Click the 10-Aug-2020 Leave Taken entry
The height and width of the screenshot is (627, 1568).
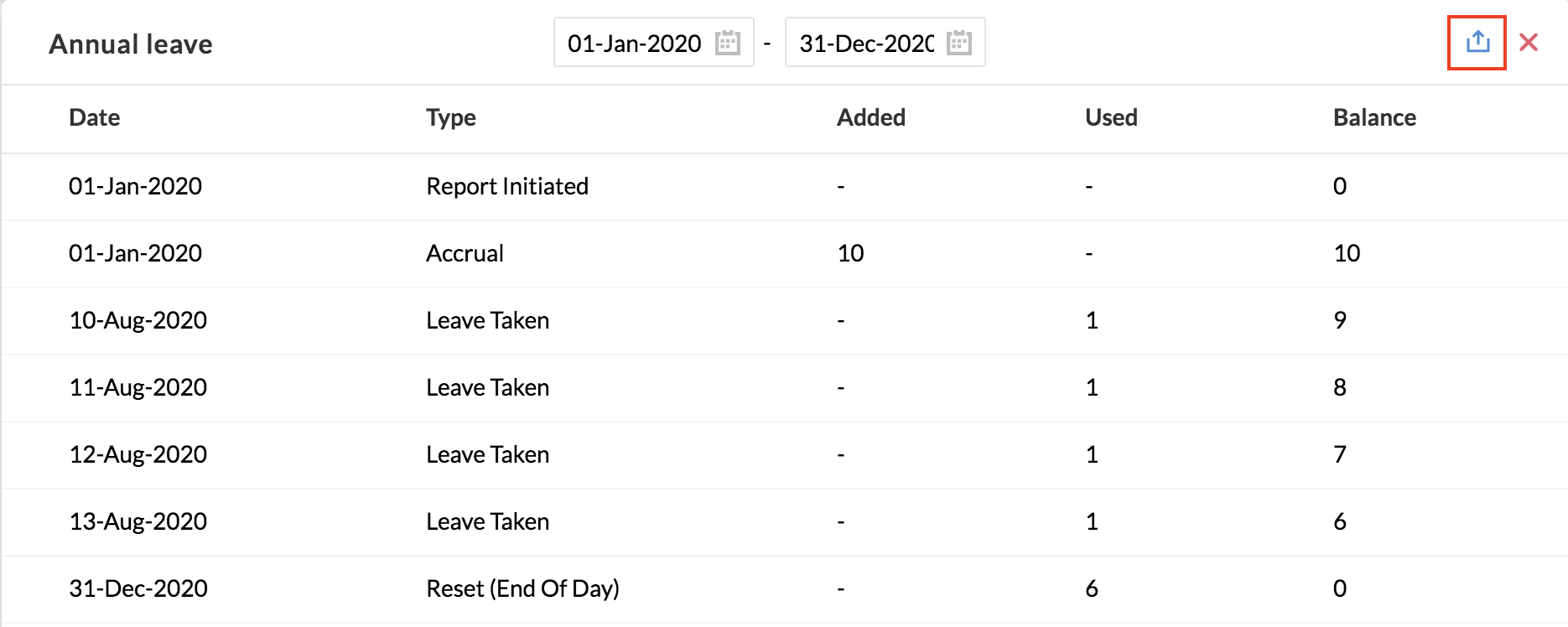[487, 320]
